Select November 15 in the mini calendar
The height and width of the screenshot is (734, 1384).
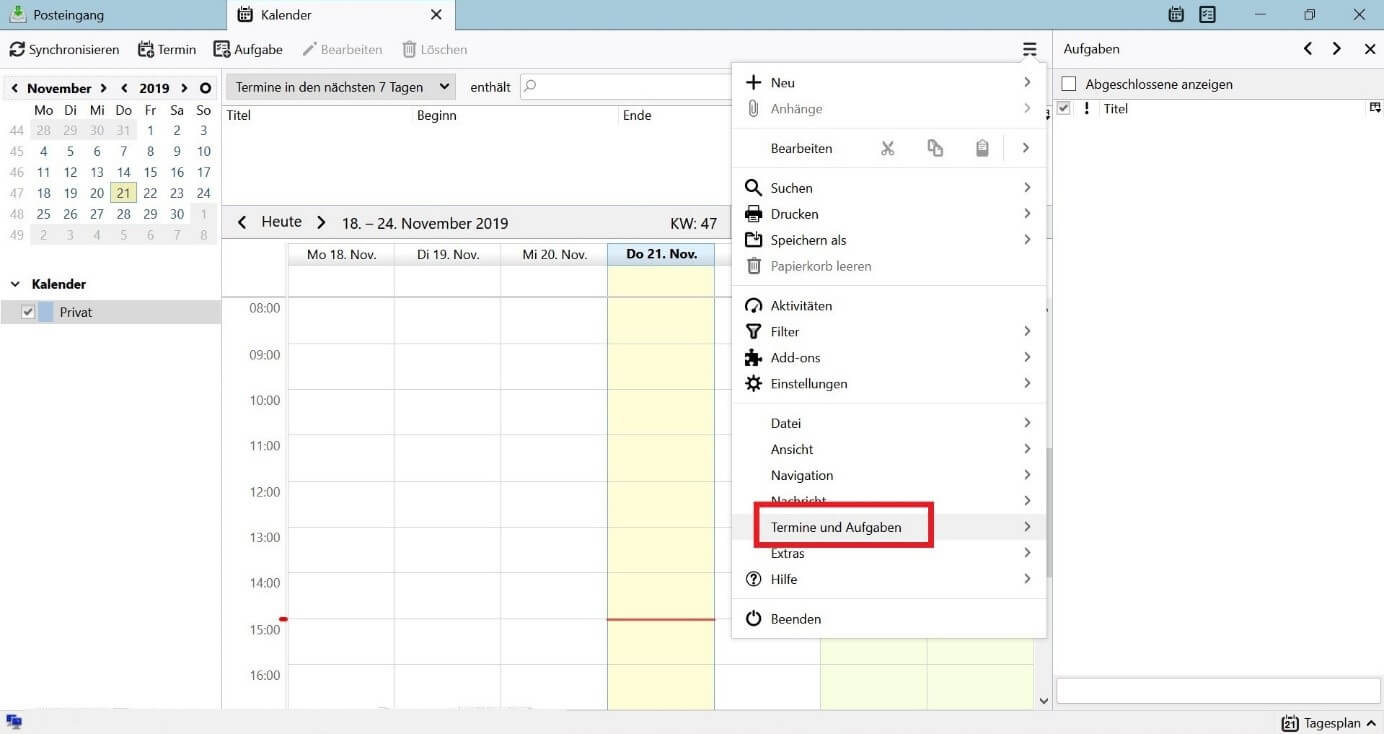[x=150, y=172]
